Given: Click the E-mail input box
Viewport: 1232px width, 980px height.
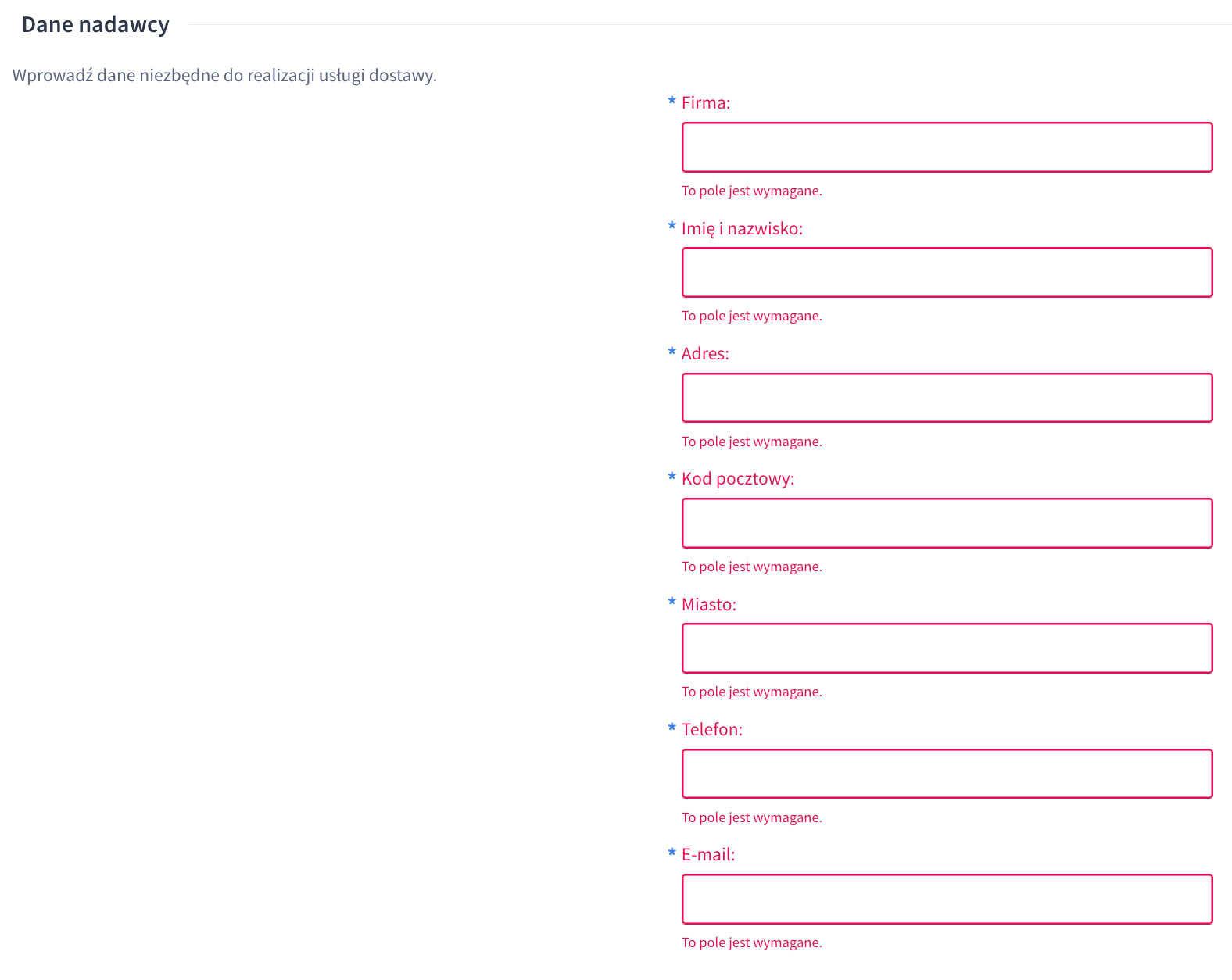Looking at the screenshot, I should click(947, 899).
